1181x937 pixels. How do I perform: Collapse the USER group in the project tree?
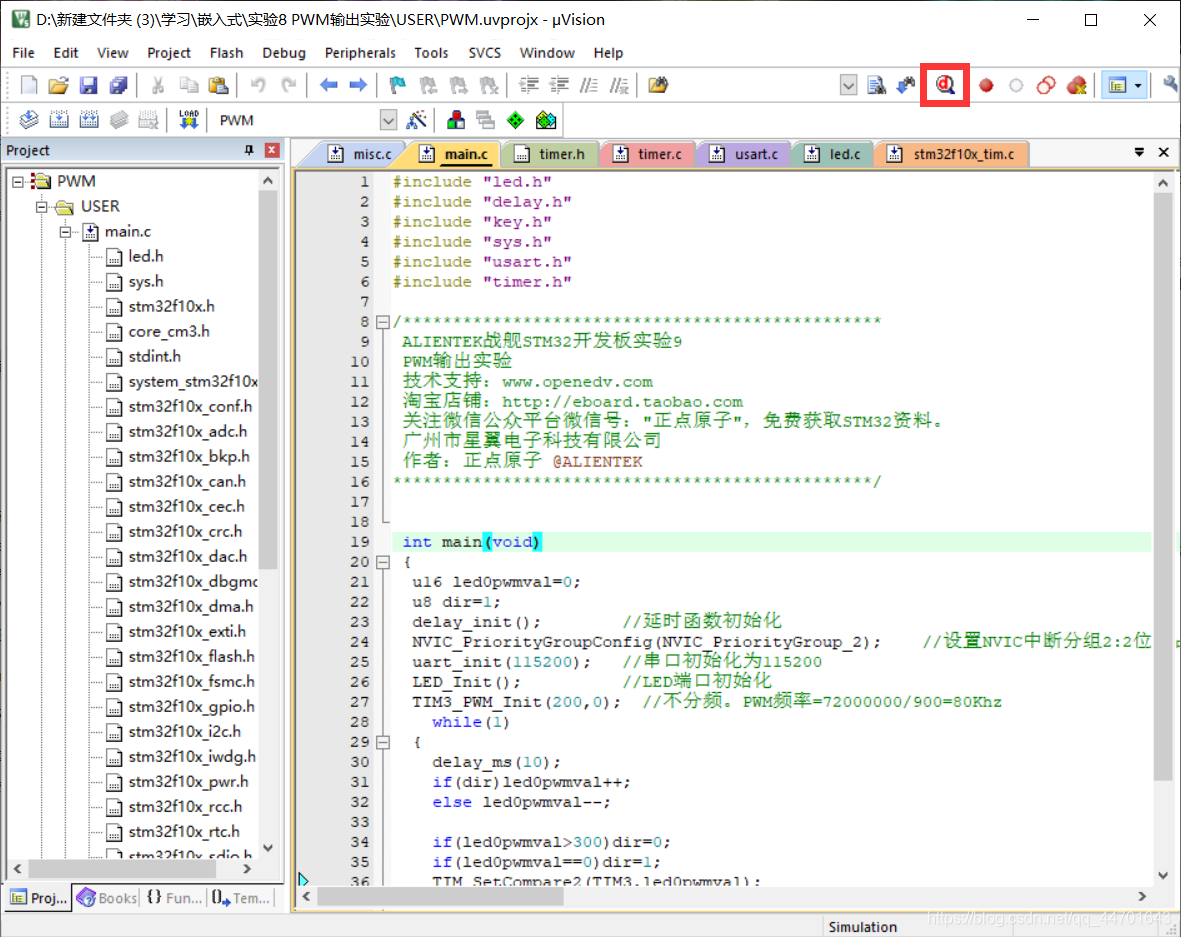coord(41,206)
